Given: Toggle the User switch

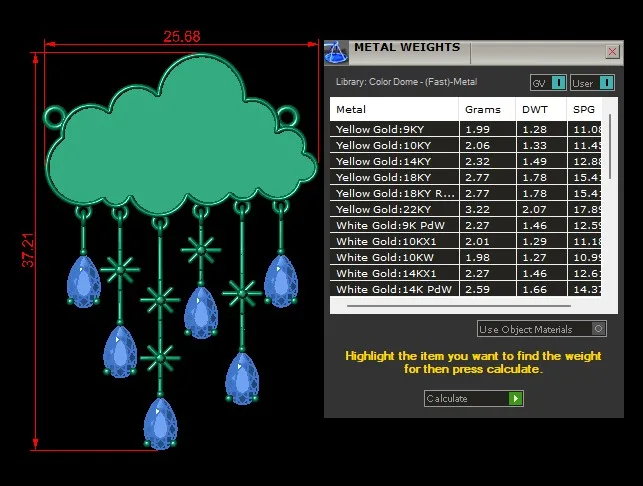Looking at the screenshot, I should (592, 83).
